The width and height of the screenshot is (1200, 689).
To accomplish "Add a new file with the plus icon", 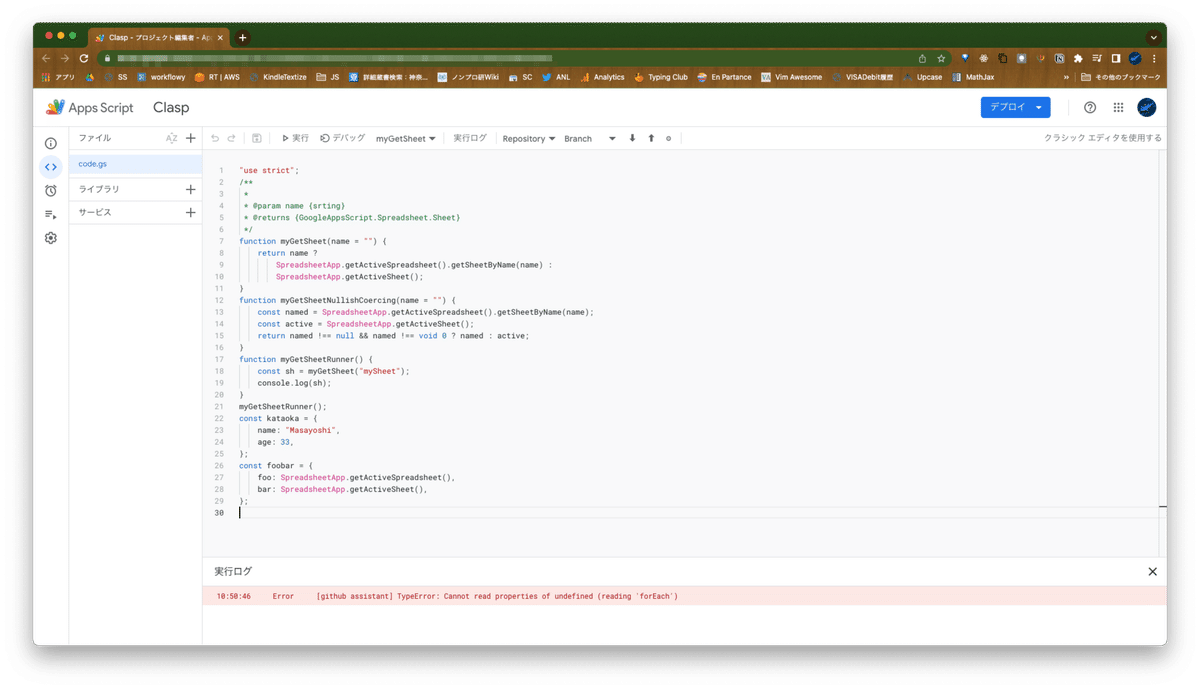I will tap(191, 138).
